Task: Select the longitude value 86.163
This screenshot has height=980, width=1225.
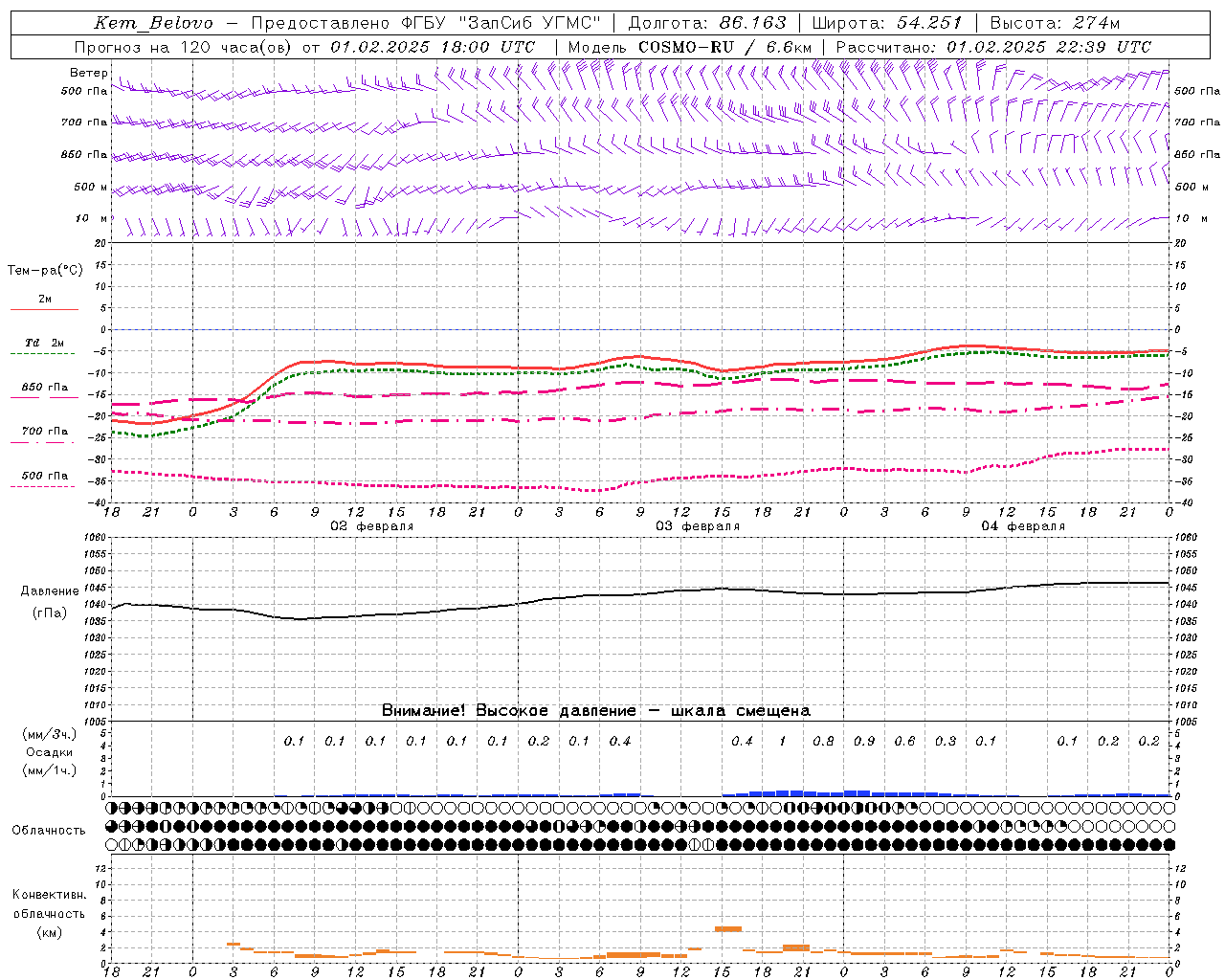Action: click(752, 23)
